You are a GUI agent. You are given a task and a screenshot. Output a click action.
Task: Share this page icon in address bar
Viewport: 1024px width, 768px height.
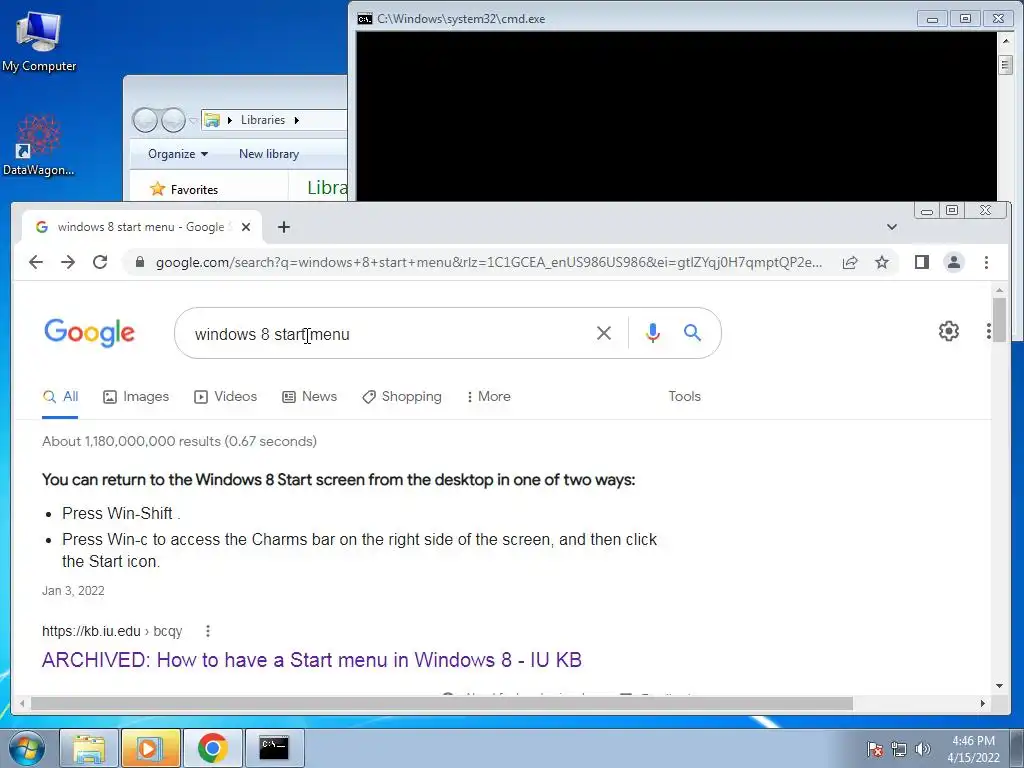850,263
